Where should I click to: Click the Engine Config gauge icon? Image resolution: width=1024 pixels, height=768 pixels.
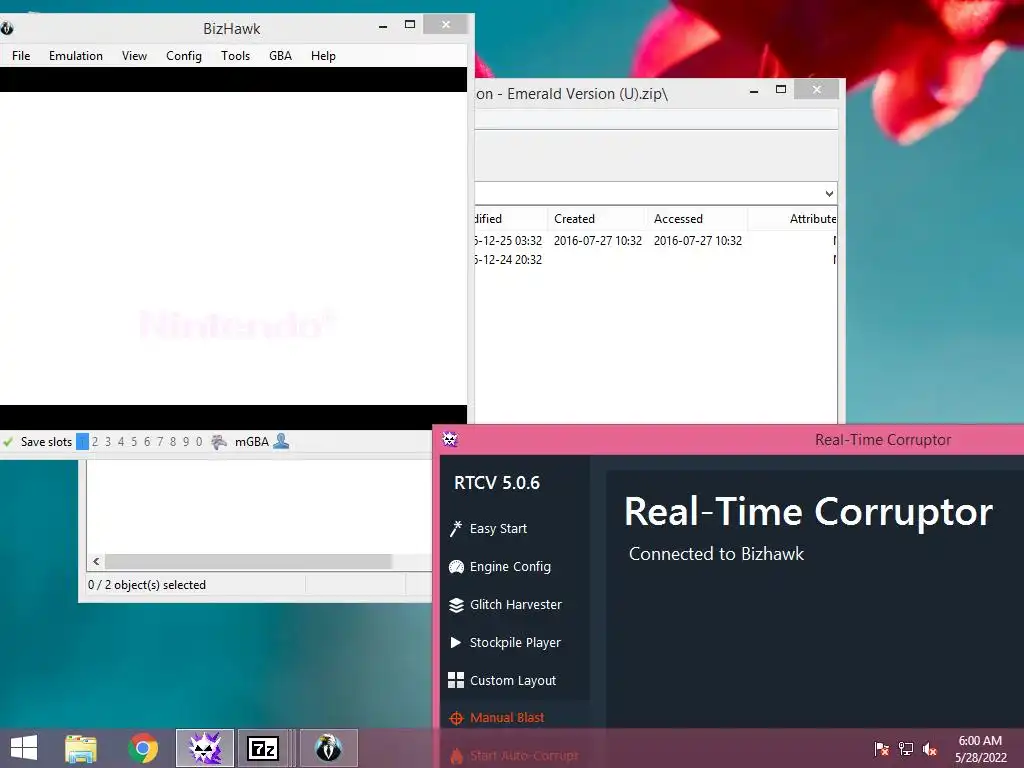(456, 567)
